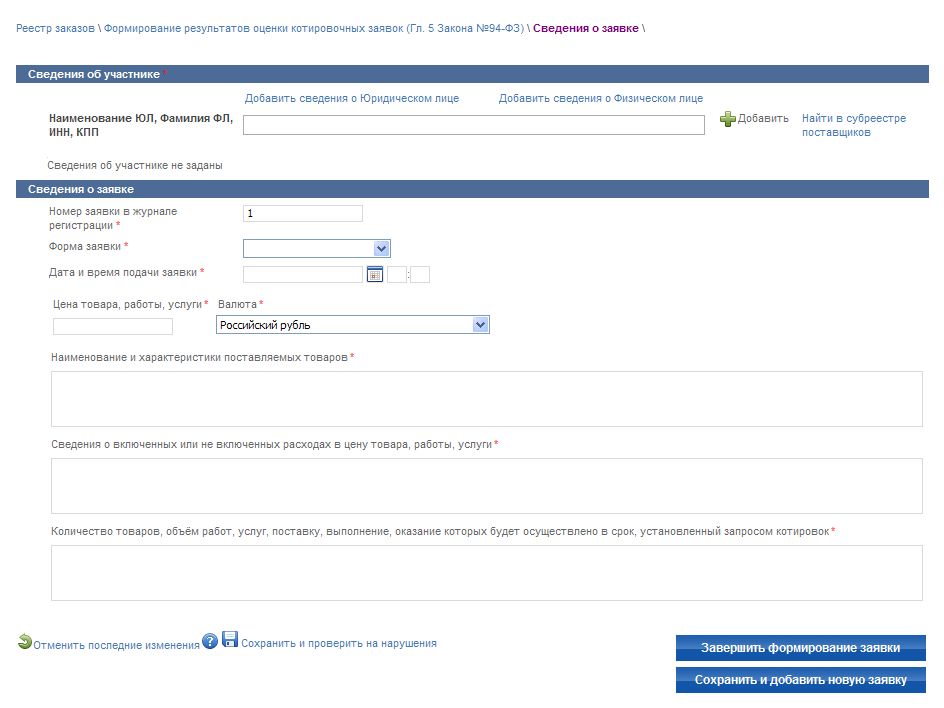This screenshot has width=944, height=708.
Task: Open Формирование результатов оценки котировочных заявок breadcrumb
Action: click(x=314, y=28)
